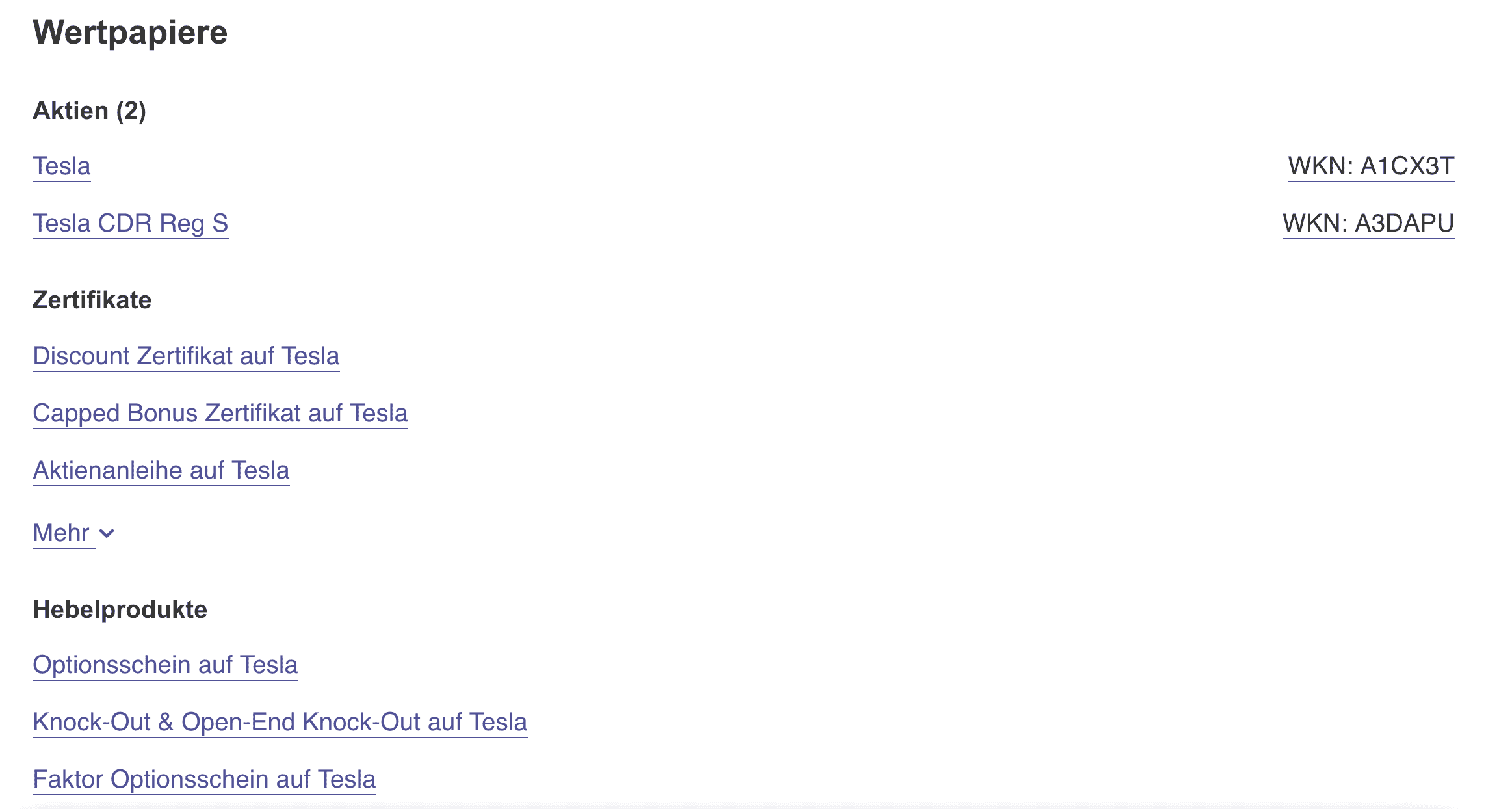Screen dimensions: 1512x809
Task: Open the WKN: A1CX3T link
Action: pyautogui.click(x=1370, y=166)
